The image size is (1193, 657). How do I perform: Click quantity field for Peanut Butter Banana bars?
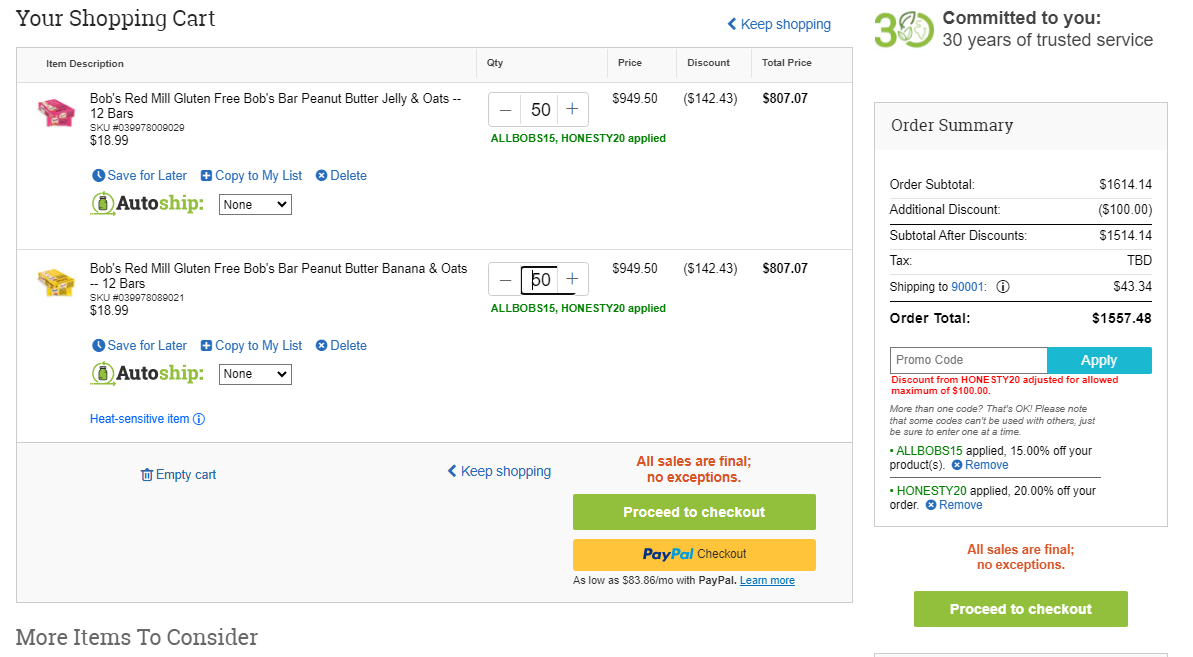[539, 280]
